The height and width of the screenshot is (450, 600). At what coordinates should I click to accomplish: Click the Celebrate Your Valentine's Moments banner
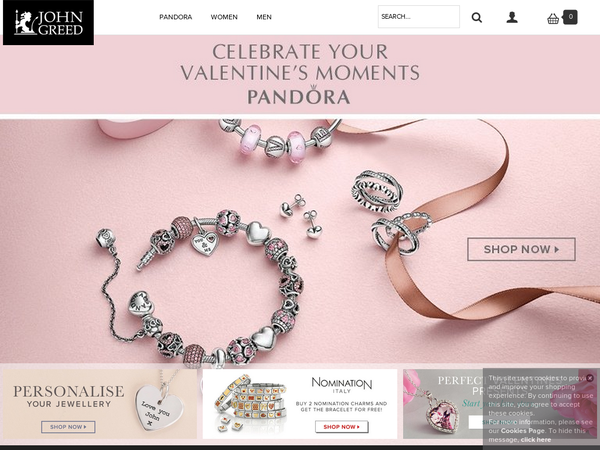[300, 74]
